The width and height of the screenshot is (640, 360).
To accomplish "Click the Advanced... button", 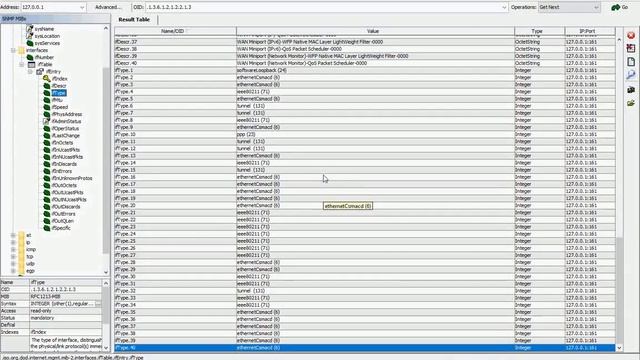I will click(108, 7).
